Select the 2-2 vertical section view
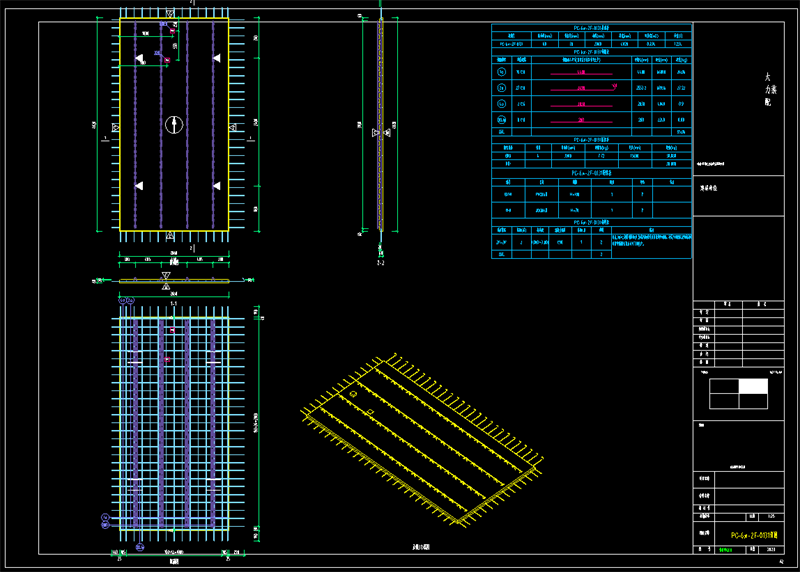Viewport: 800px width, 572px height. click(x=381, y=125)
